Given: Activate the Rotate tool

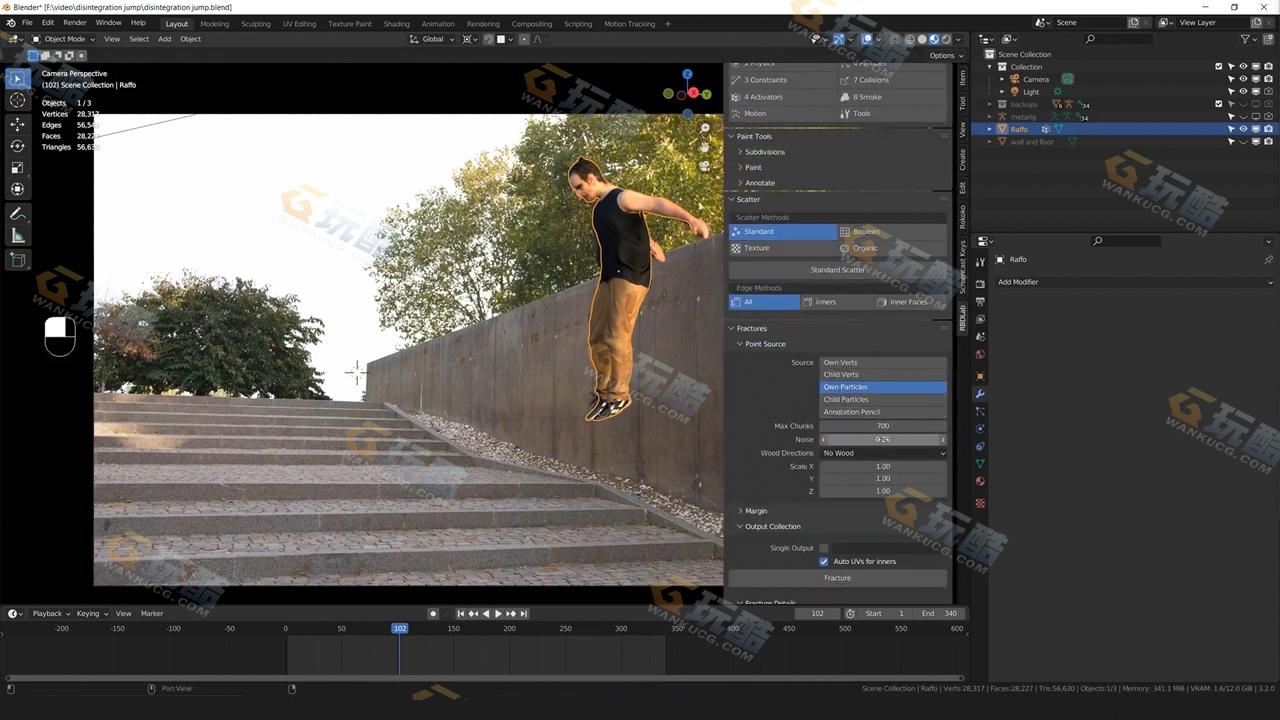Looking at the screenshot, I should click(x=17, y=146).
